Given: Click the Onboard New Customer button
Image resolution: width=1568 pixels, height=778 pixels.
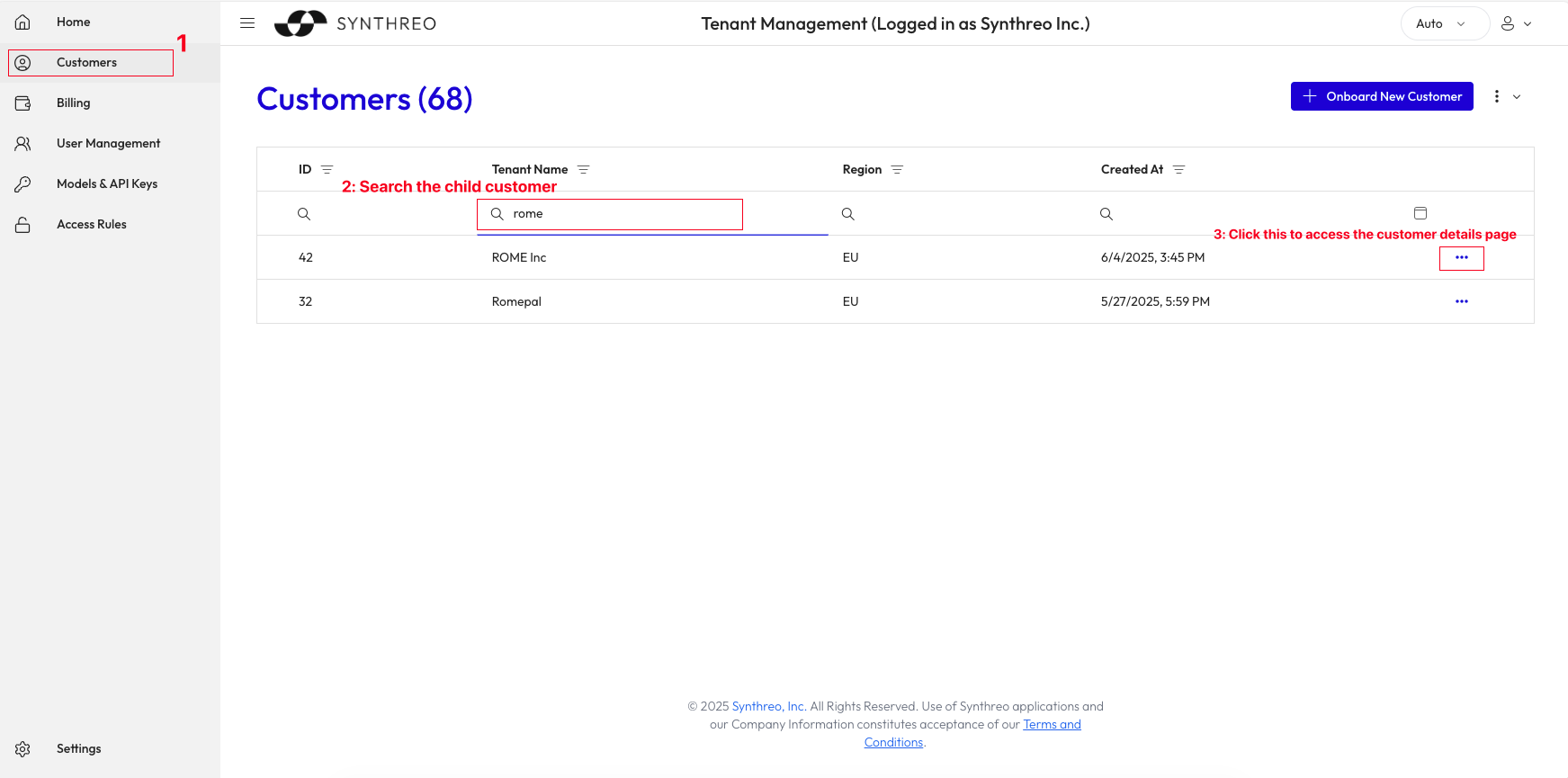Looking at the screenshot, I should click(1382, 96).
